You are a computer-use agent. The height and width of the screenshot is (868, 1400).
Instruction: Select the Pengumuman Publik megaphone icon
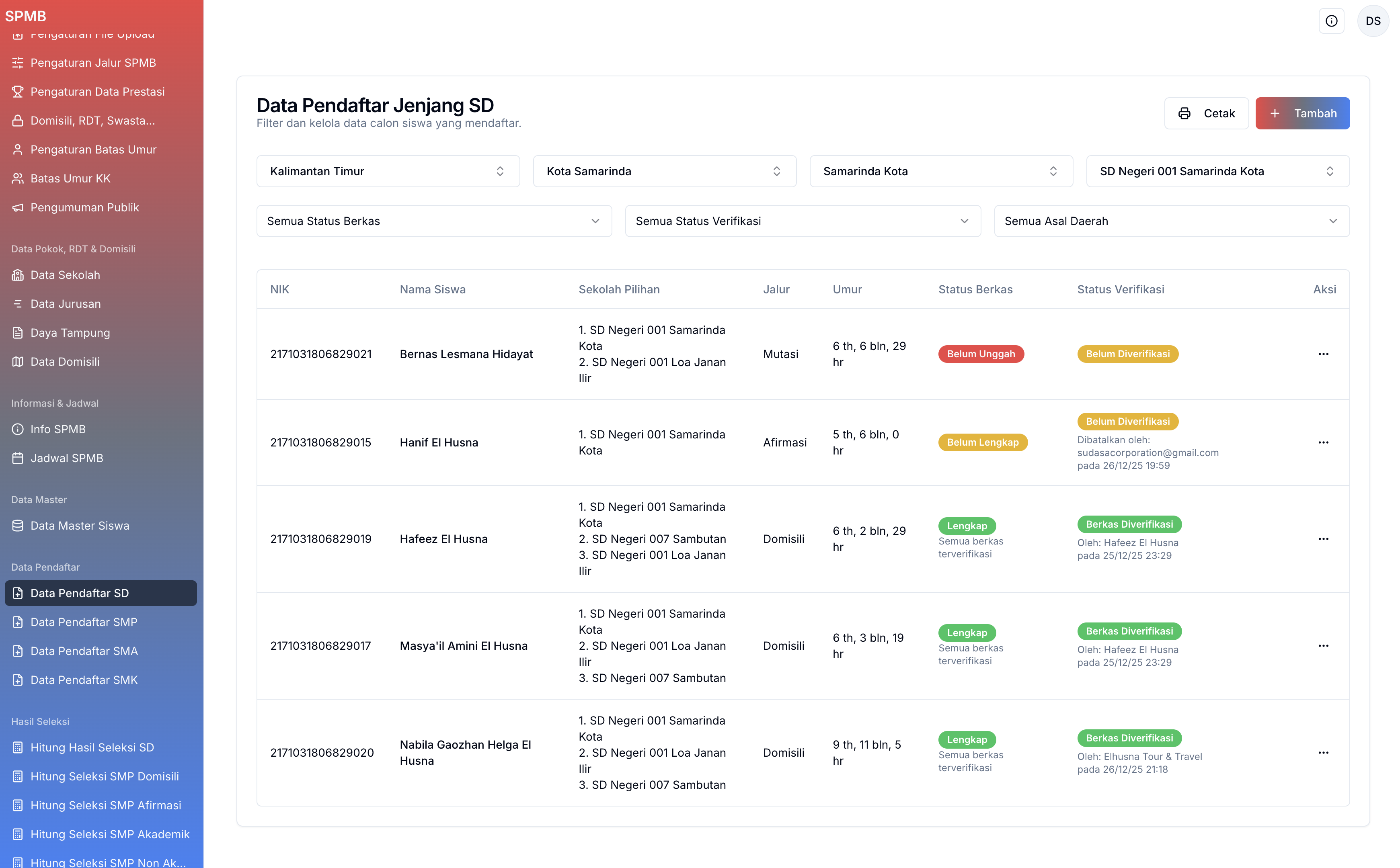[17, 207]
